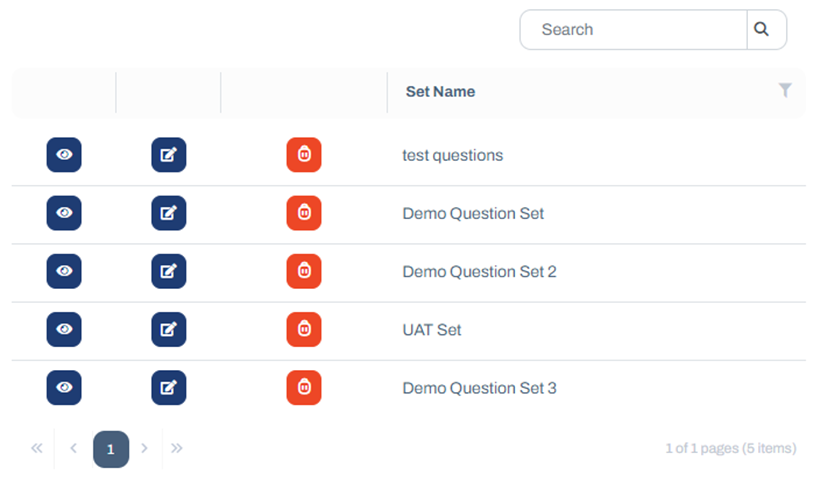
Task: View the Demo Question Set
Action: (64, 213)
